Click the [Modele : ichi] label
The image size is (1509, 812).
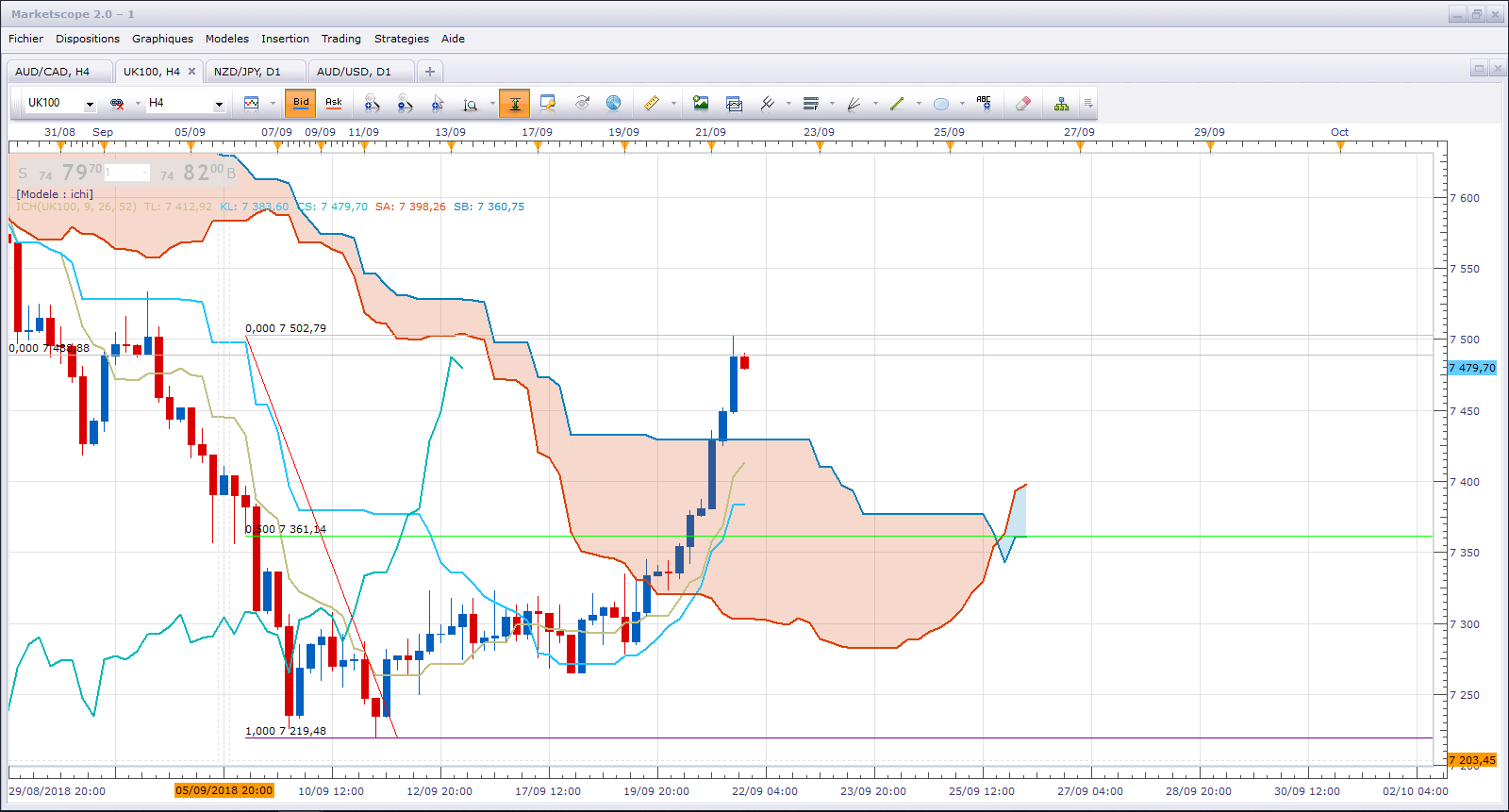(x=55, y=194)
